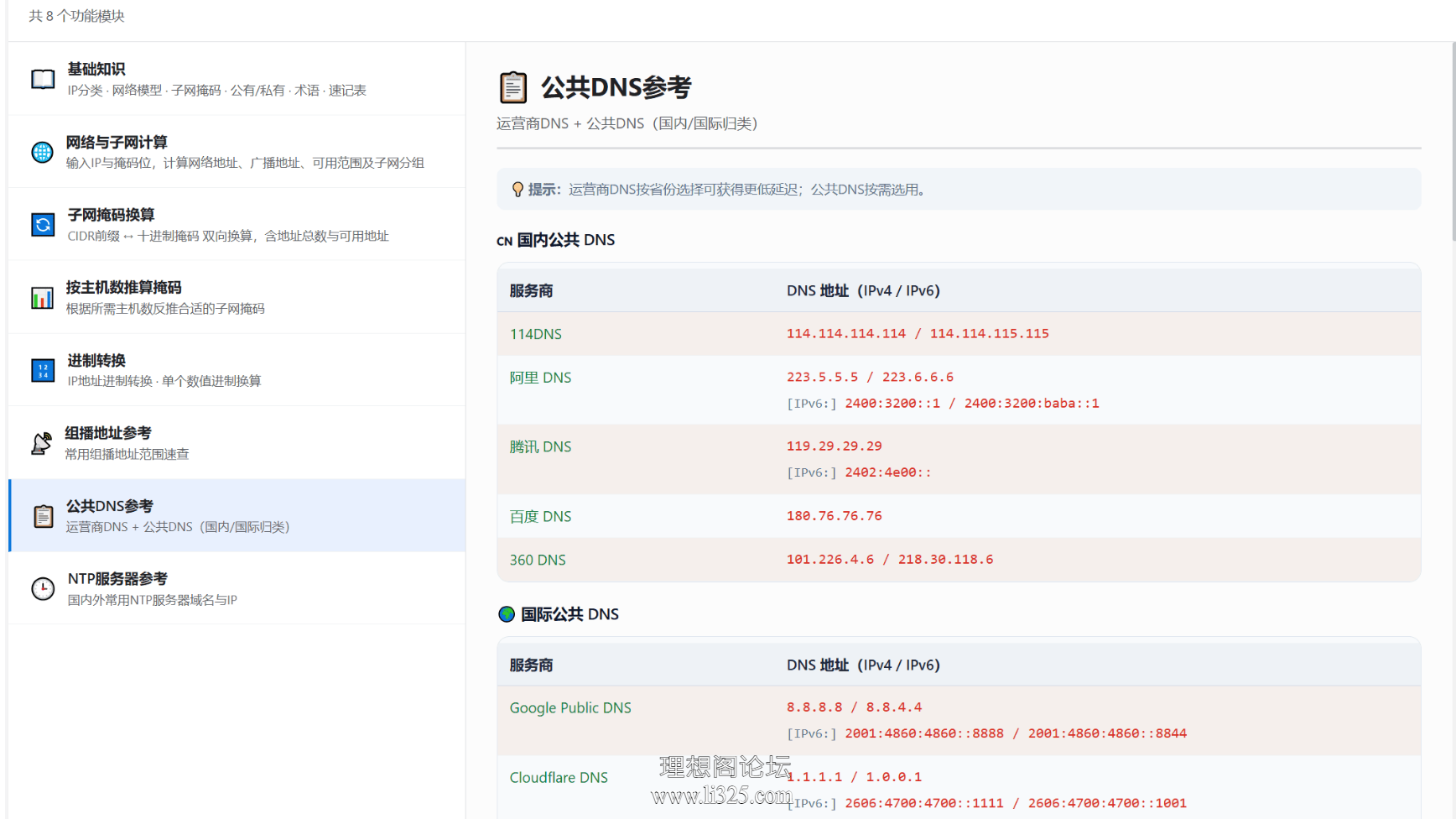Click the clipboard icon in page header
Viewport: 1456px width, 819px height.
pos(513,87)
